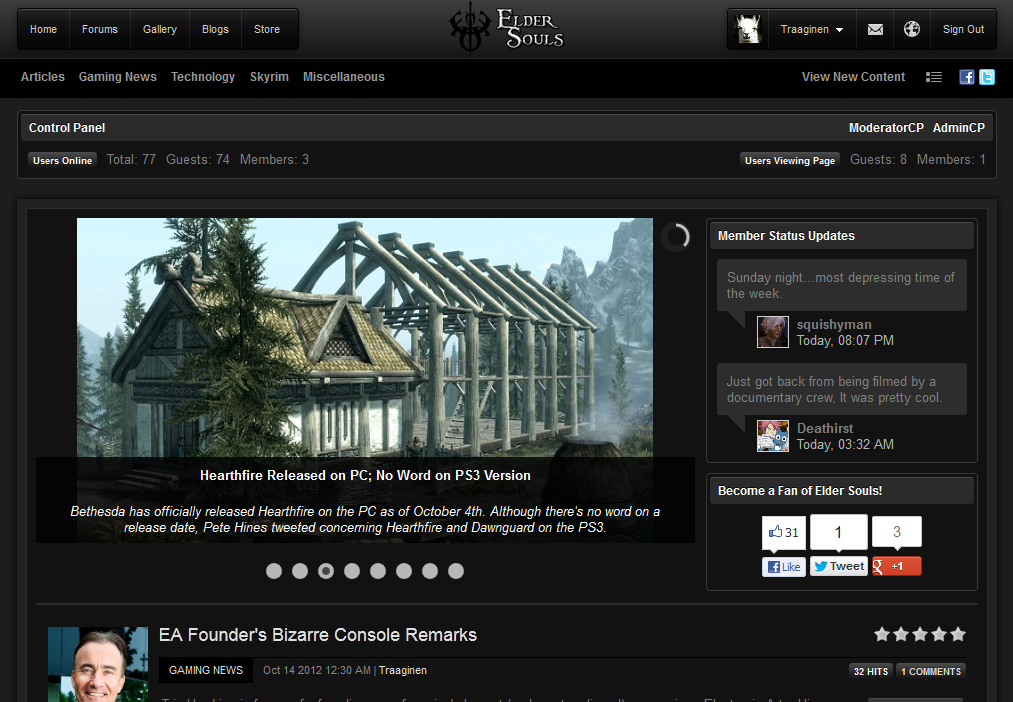This screenshot has height=702, width=1013.
Task: Open the EA Founder article thumbnail
Action: click(x=98, y=664)
